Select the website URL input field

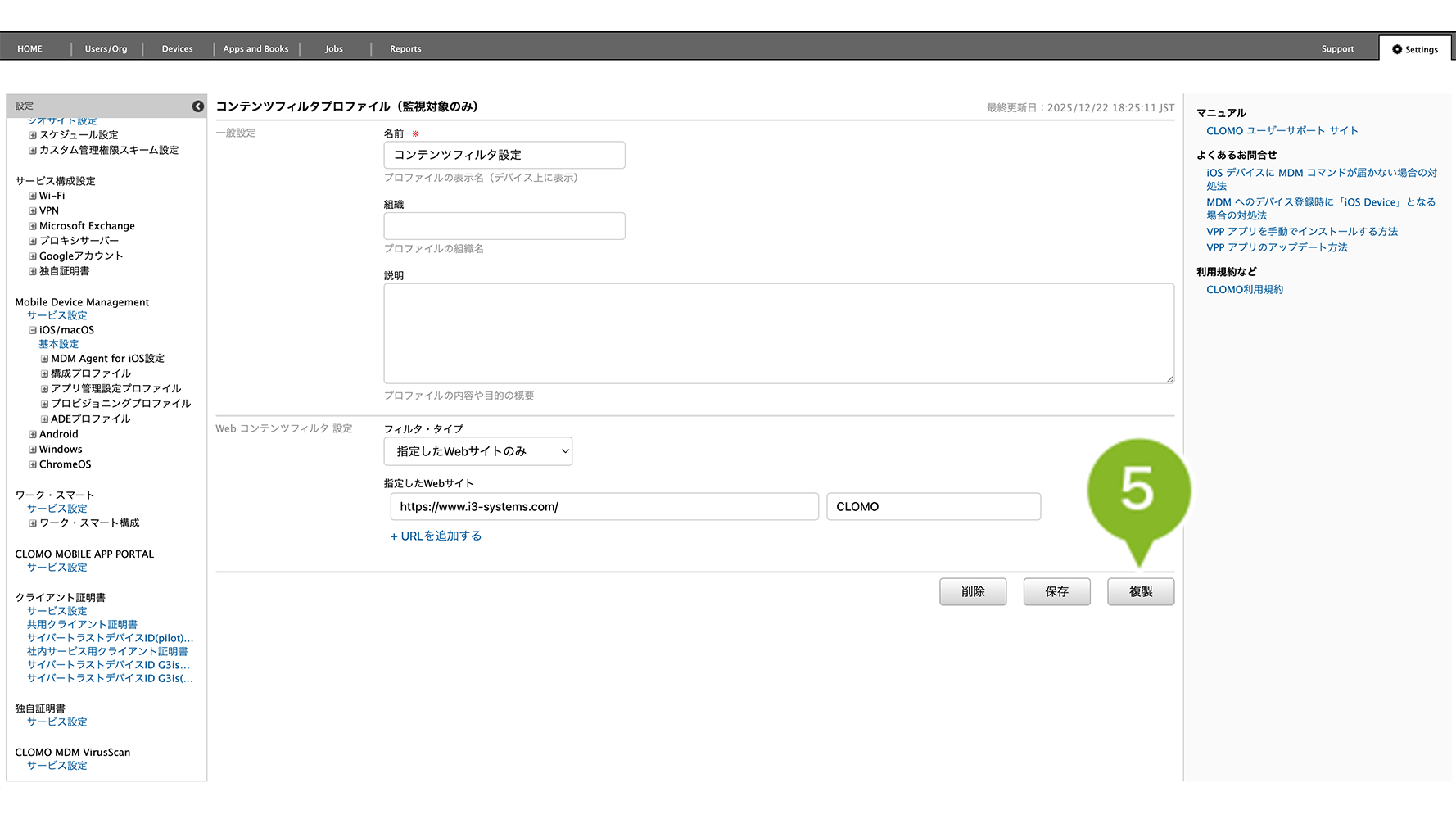pyautogui.click(x=604, y=507)
